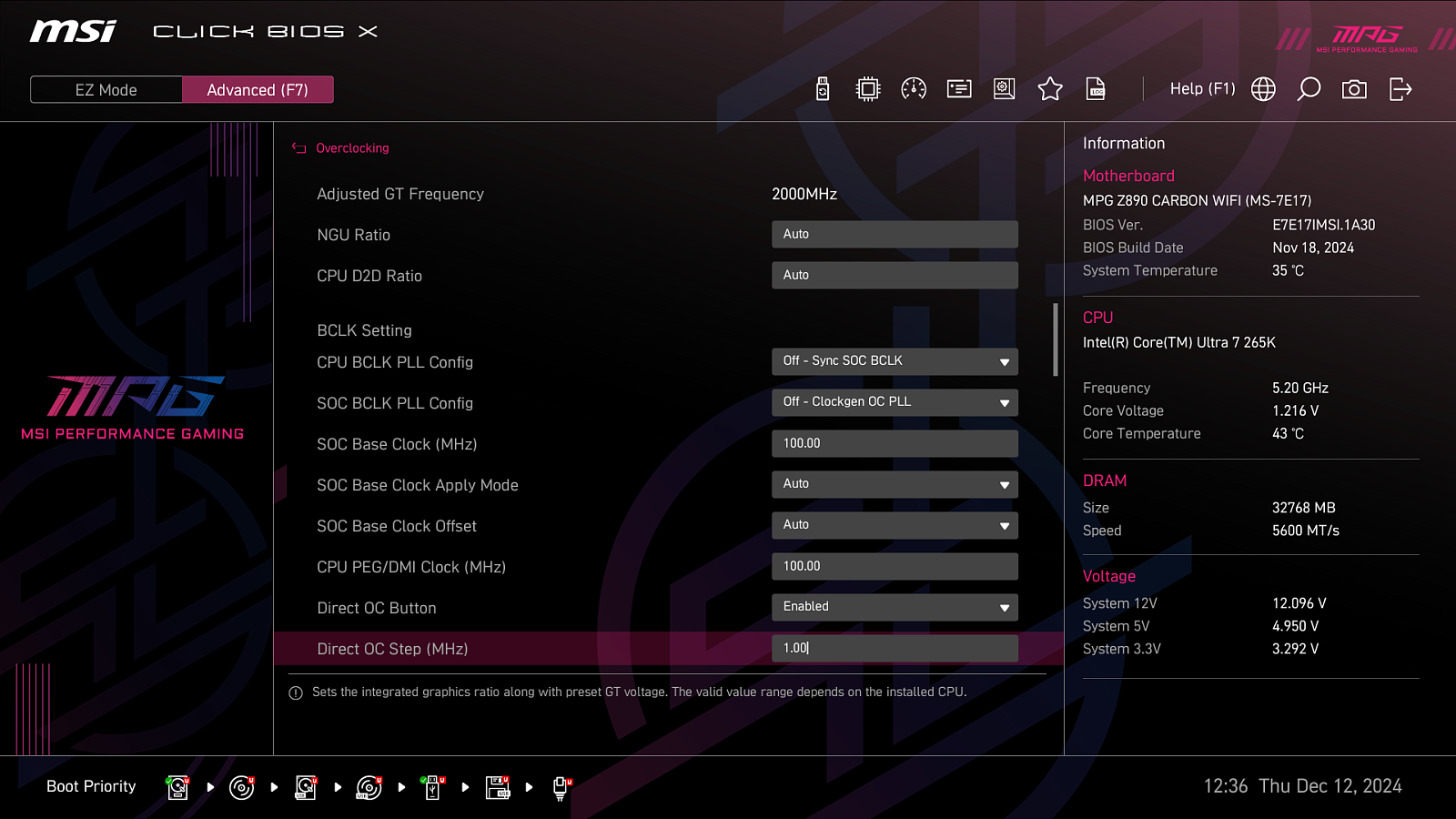Screen dimensions: 1456x819
Task: Click the Direct OC Step (MHz) field
Action: tap(895, 648)
